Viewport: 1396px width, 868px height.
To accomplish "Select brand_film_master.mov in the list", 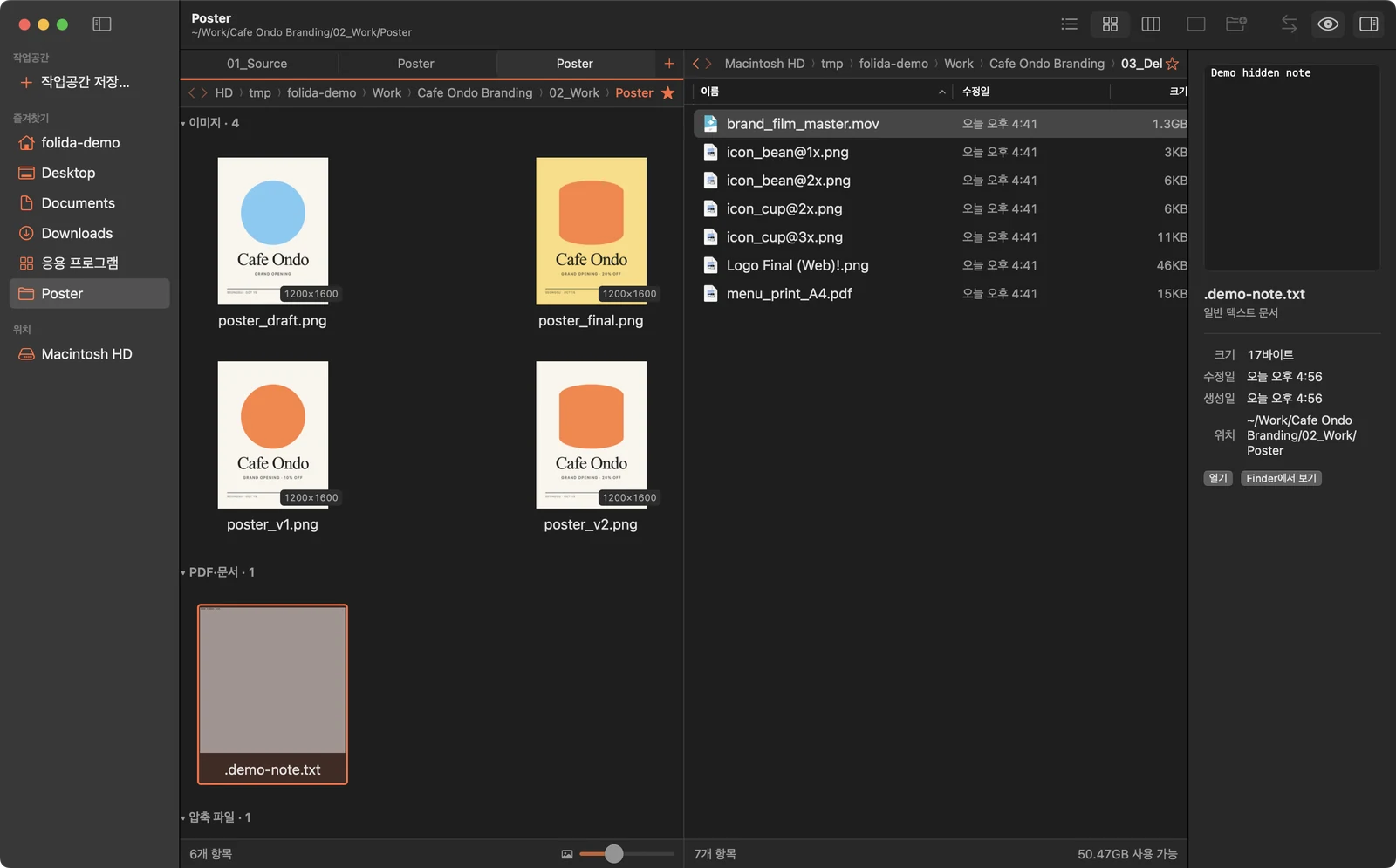I will click(941, 124).
